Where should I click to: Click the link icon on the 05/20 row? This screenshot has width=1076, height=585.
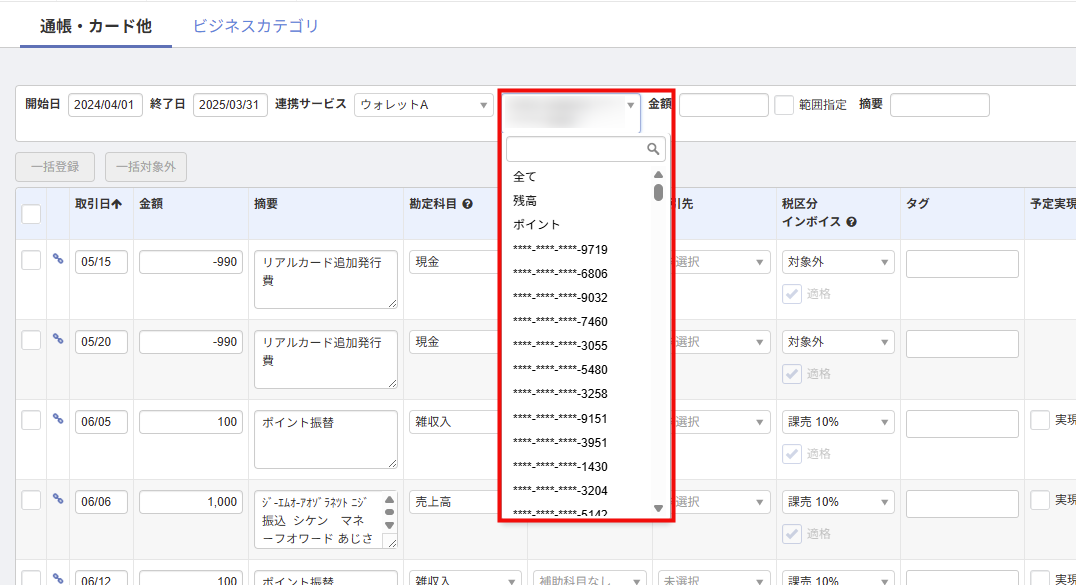(x=58, y=339)
